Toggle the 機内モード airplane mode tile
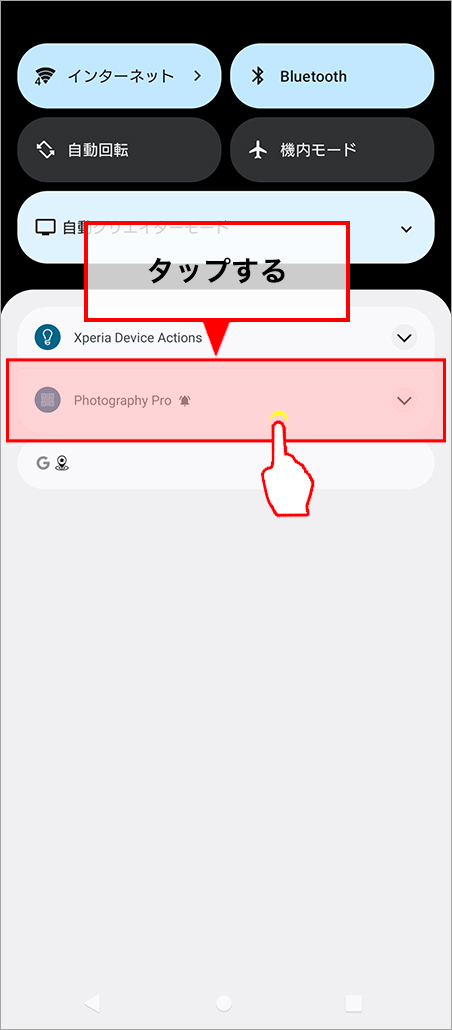The height and width of the screenshot is (1030, 452). (x=332, y=150)
